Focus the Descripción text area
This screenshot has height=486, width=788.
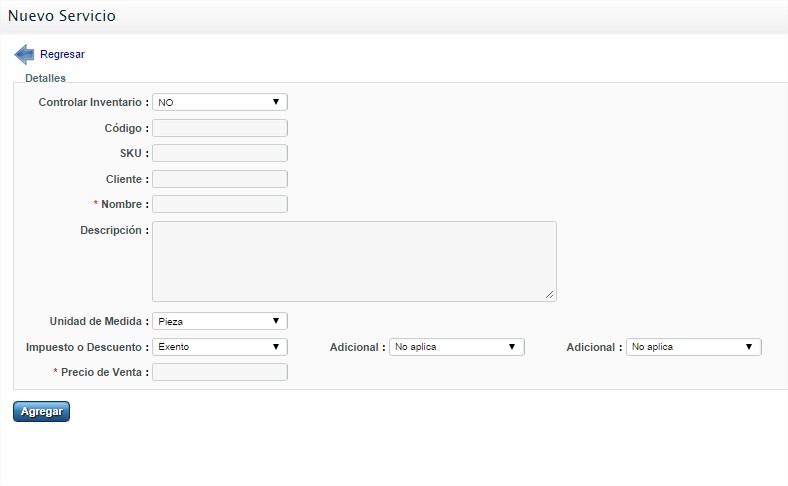(354, 261)
